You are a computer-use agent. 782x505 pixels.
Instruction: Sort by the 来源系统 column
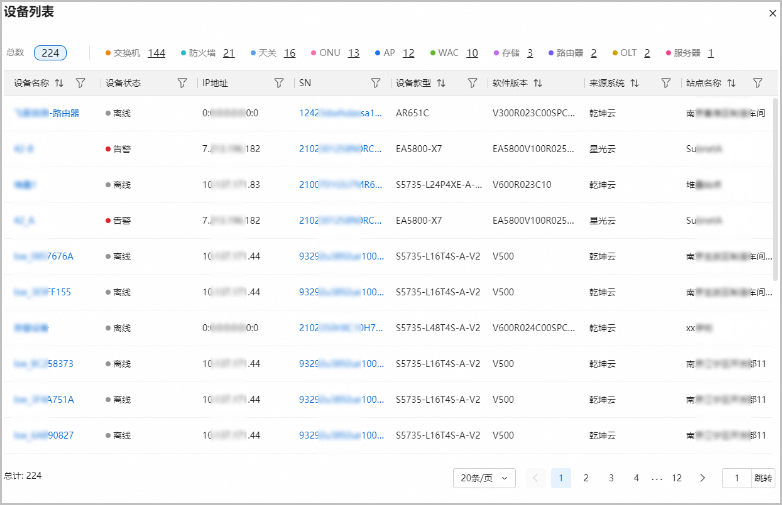pyautogui.click(x=635, y=83)
